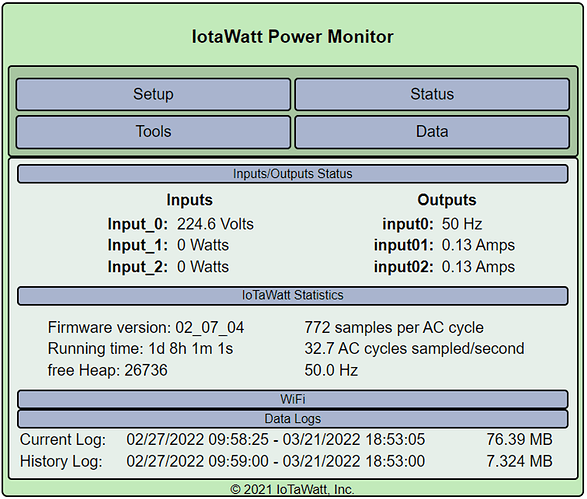Click input02's 0.13 Amps value
The width and height of the screenshot is (587, 499).
478,267
